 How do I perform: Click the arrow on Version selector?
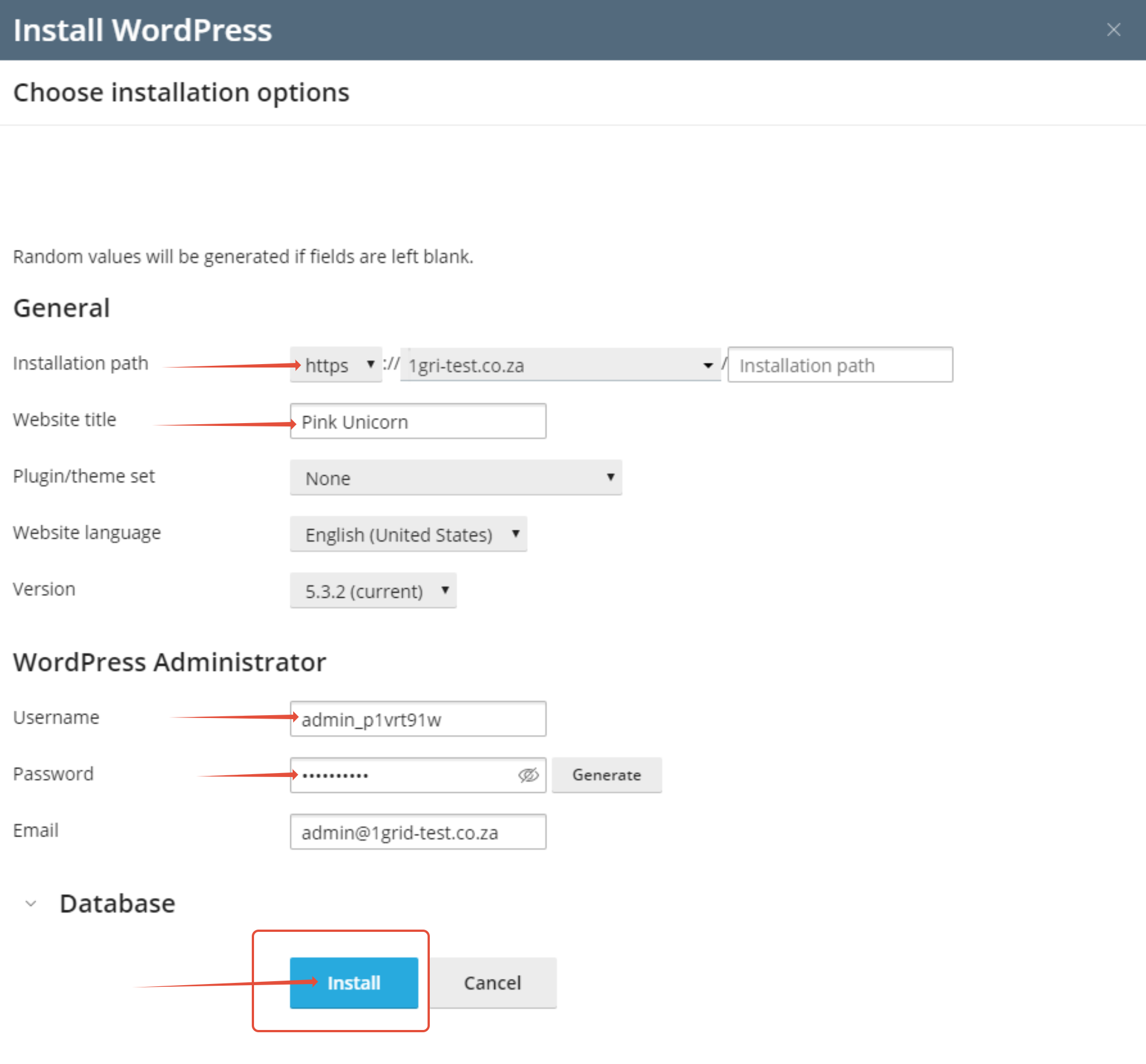445,590
